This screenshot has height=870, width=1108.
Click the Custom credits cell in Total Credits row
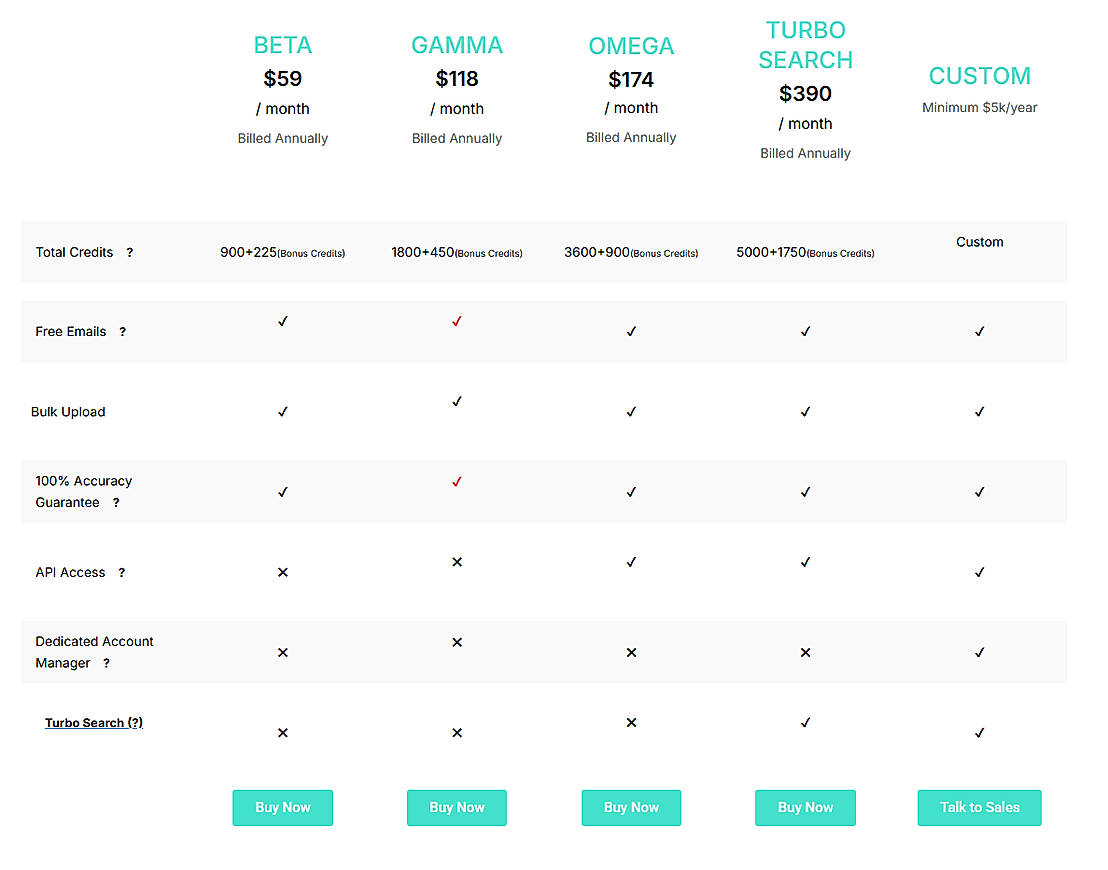coord(979,242)
